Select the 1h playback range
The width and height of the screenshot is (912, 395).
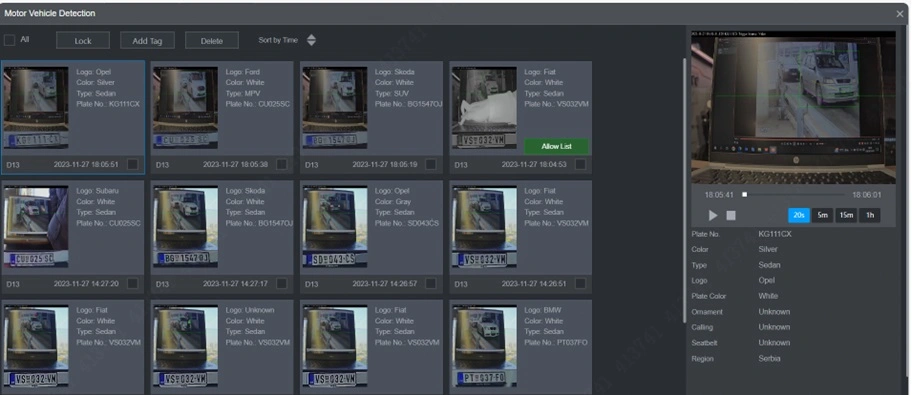click(x=870, y=215)
